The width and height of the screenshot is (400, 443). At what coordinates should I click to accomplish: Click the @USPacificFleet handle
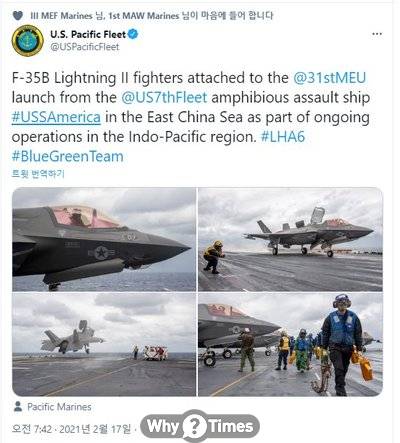[85, 47]
